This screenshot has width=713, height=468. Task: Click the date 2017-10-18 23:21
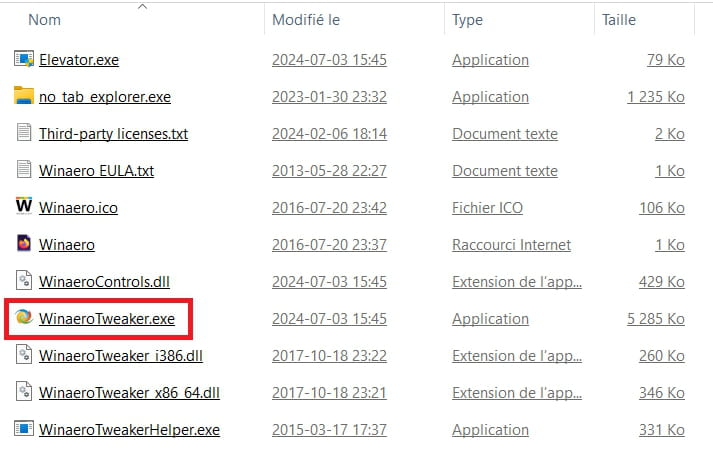pos(329,393)
